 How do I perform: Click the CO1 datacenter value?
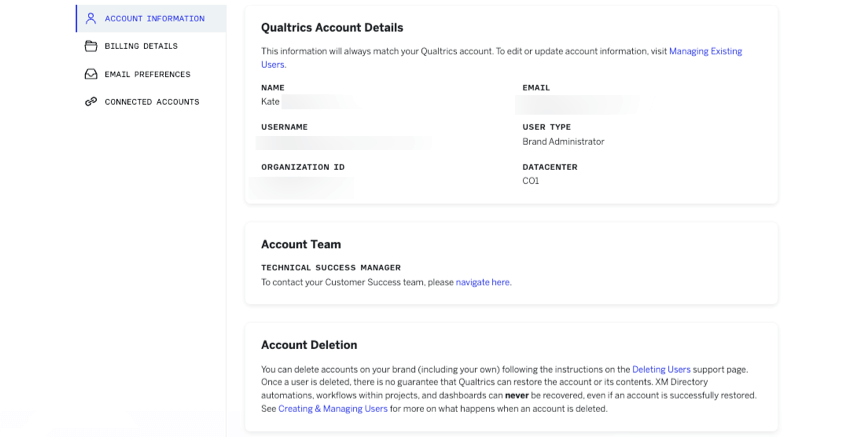click(531, 181)
